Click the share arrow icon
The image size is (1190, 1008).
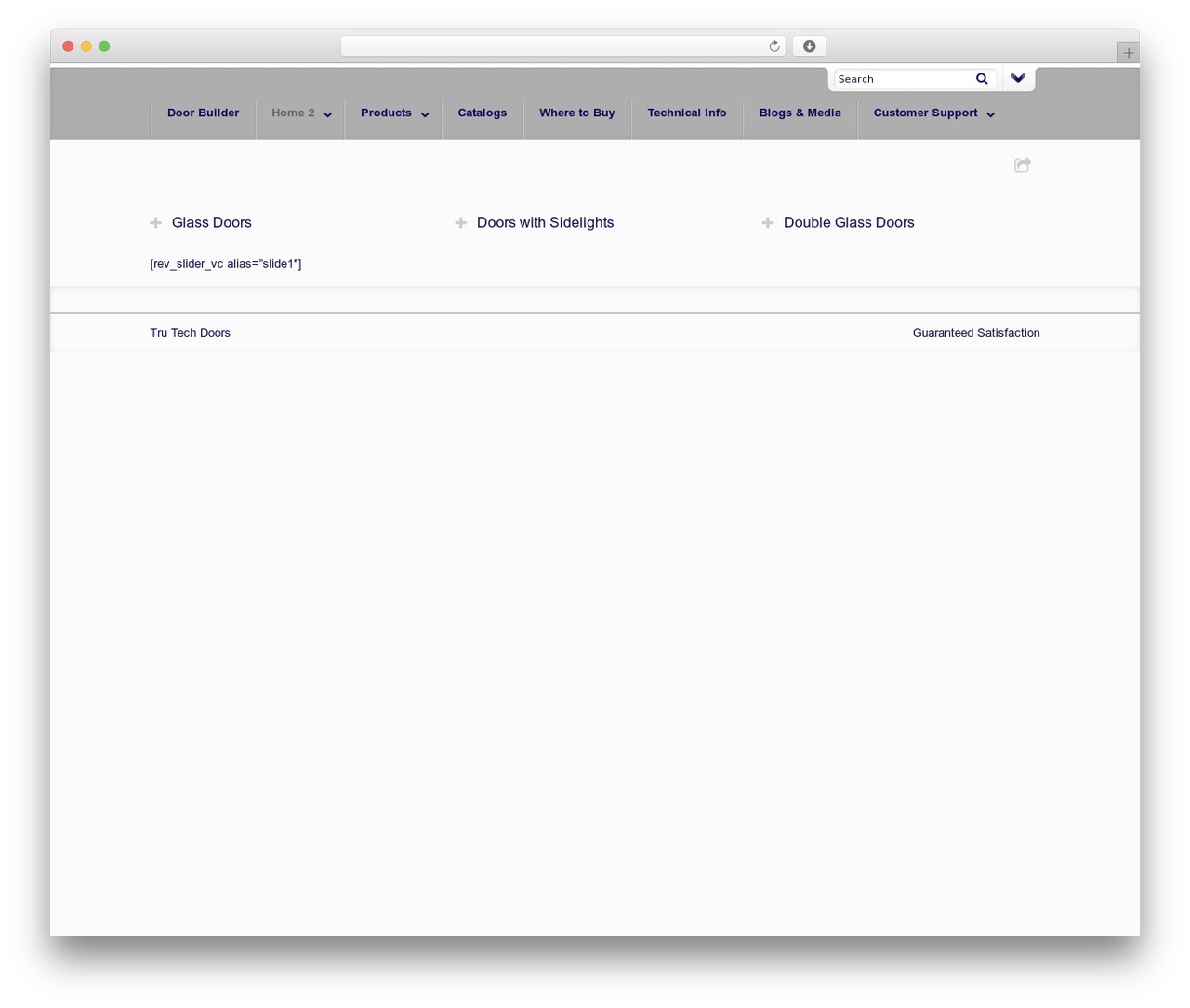tap(1023, 165)
